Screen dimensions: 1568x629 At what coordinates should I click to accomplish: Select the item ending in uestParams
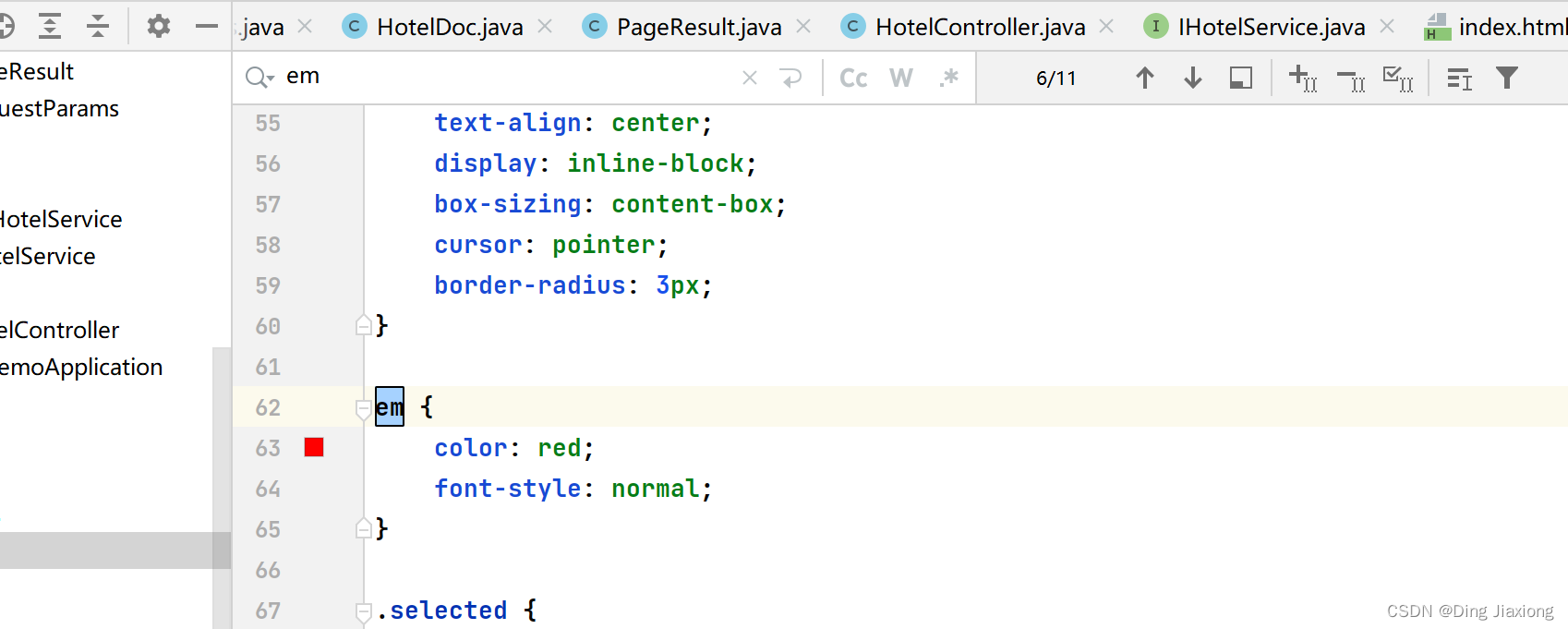(x=60, y=108)
